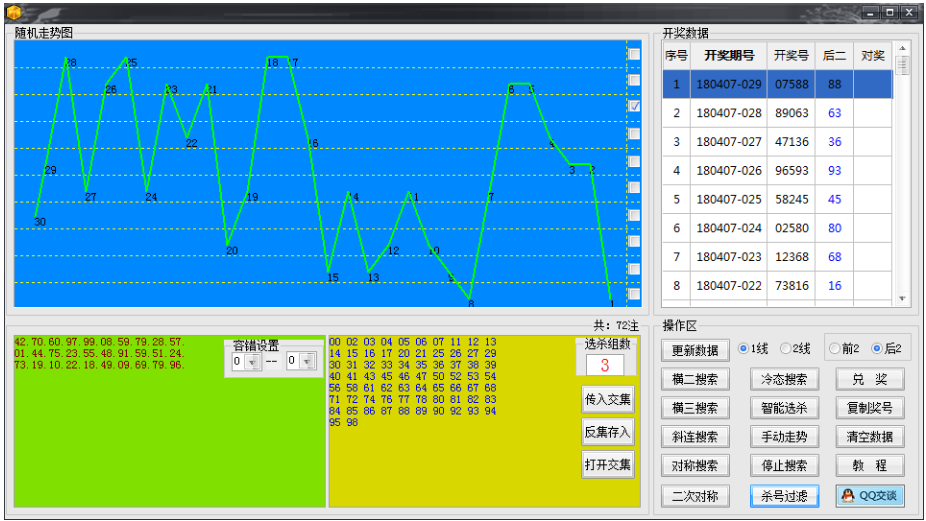926x521 pixels.
Task: Apply the 杀号过滤 filter
Action: [784, 496]
